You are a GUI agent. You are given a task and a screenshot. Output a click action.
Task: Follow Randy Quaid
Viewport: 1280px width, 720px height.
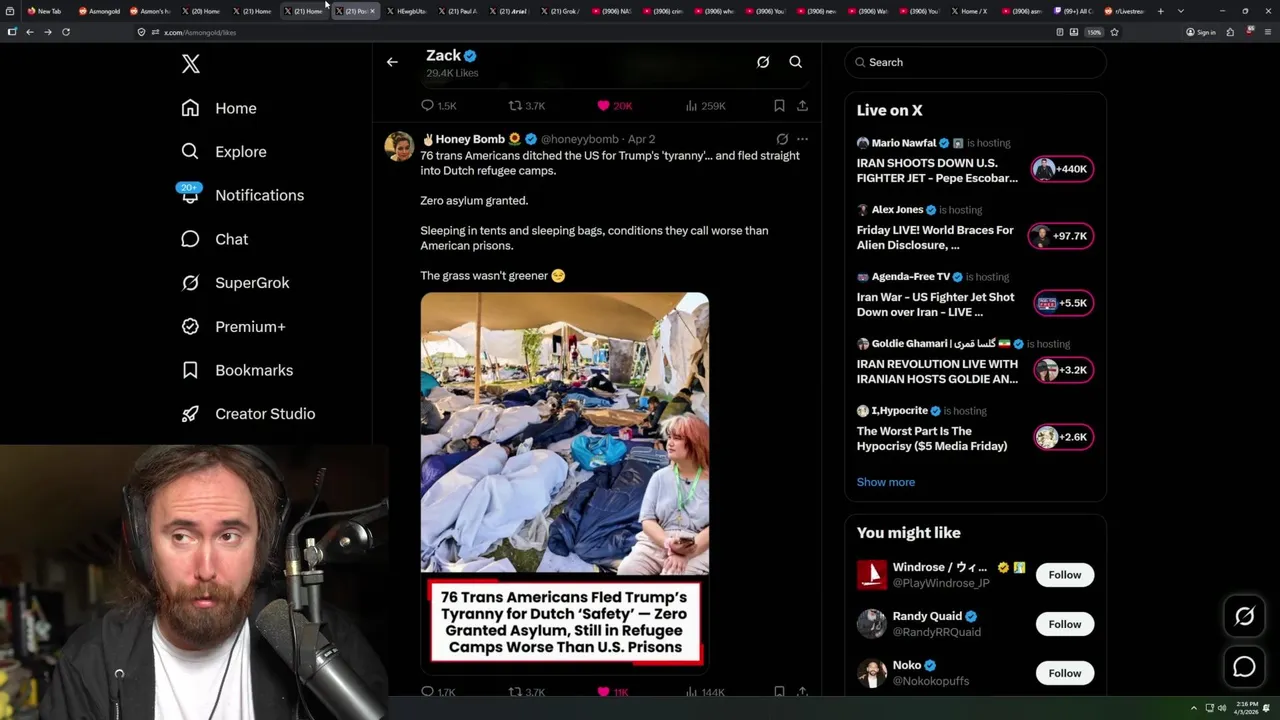pyautogui.click(x=1065, y=624)
